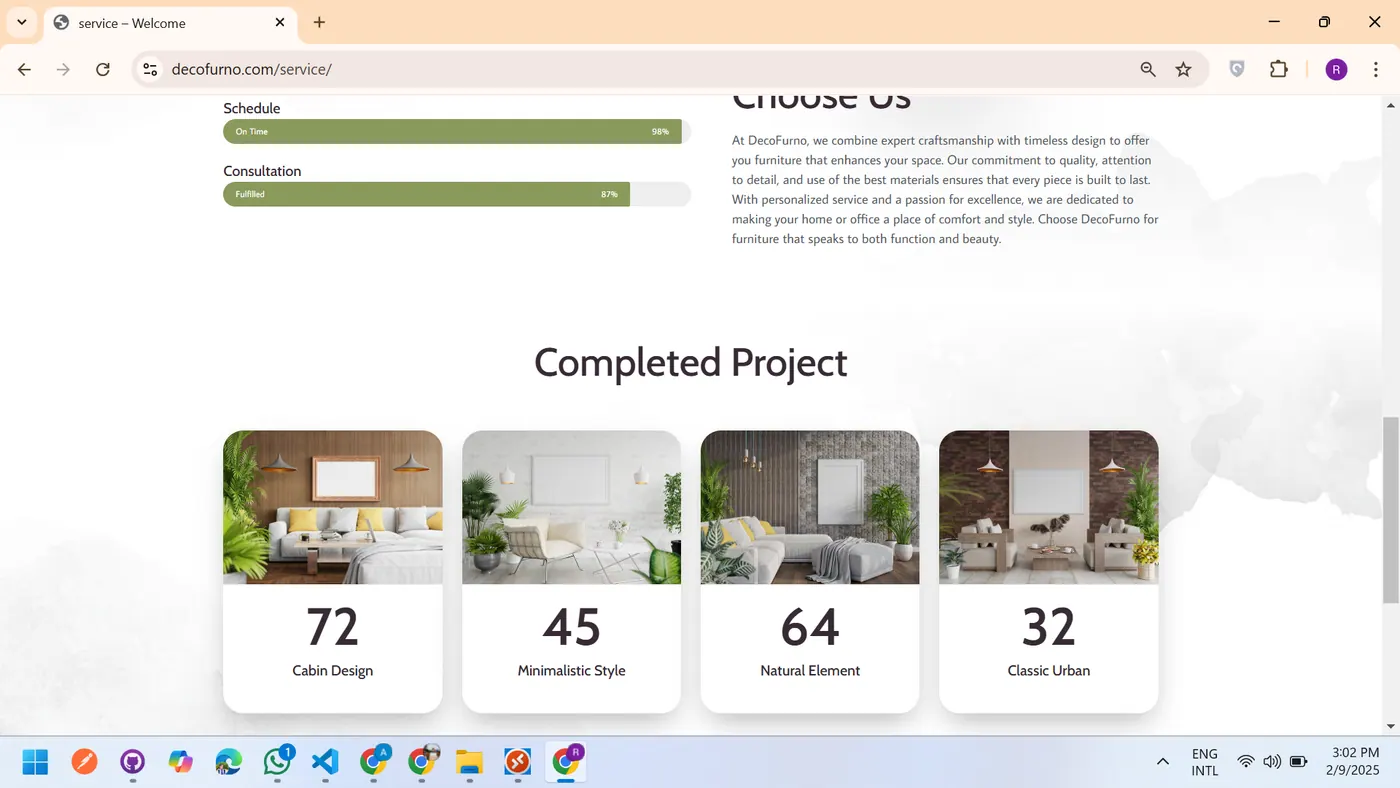Open WhatsApp from the taskbar
Image resolution: width=1400 pixels, height=788 pixels.
pyautogui.click(x=277, y=762)
